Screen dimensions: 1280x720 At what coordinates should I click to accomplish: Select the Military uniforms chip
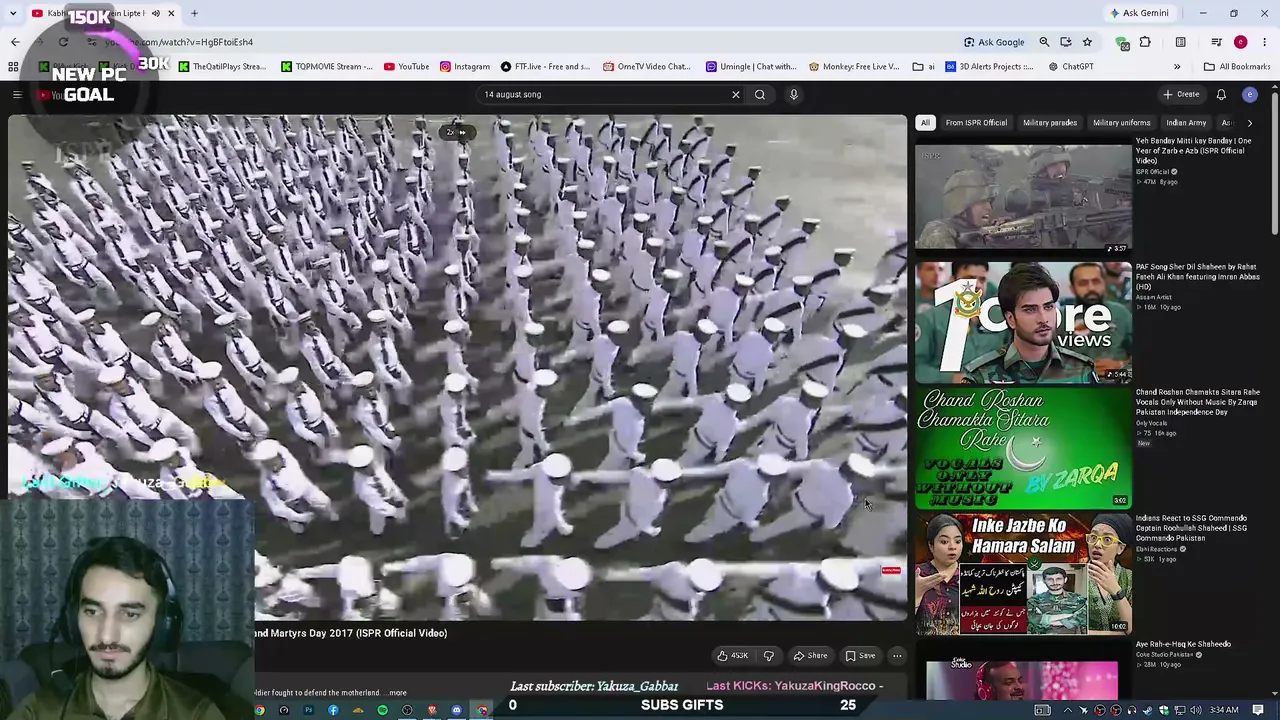(1122, 123)
